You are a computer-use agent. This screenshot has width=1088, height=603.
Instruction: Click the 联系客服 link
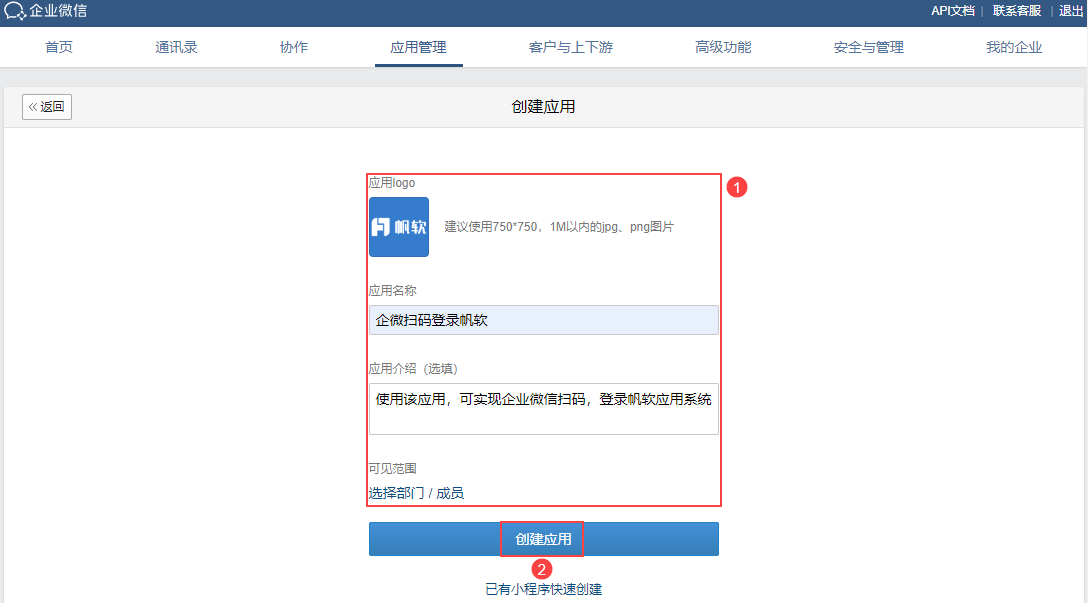click(x=1017, y=11)
